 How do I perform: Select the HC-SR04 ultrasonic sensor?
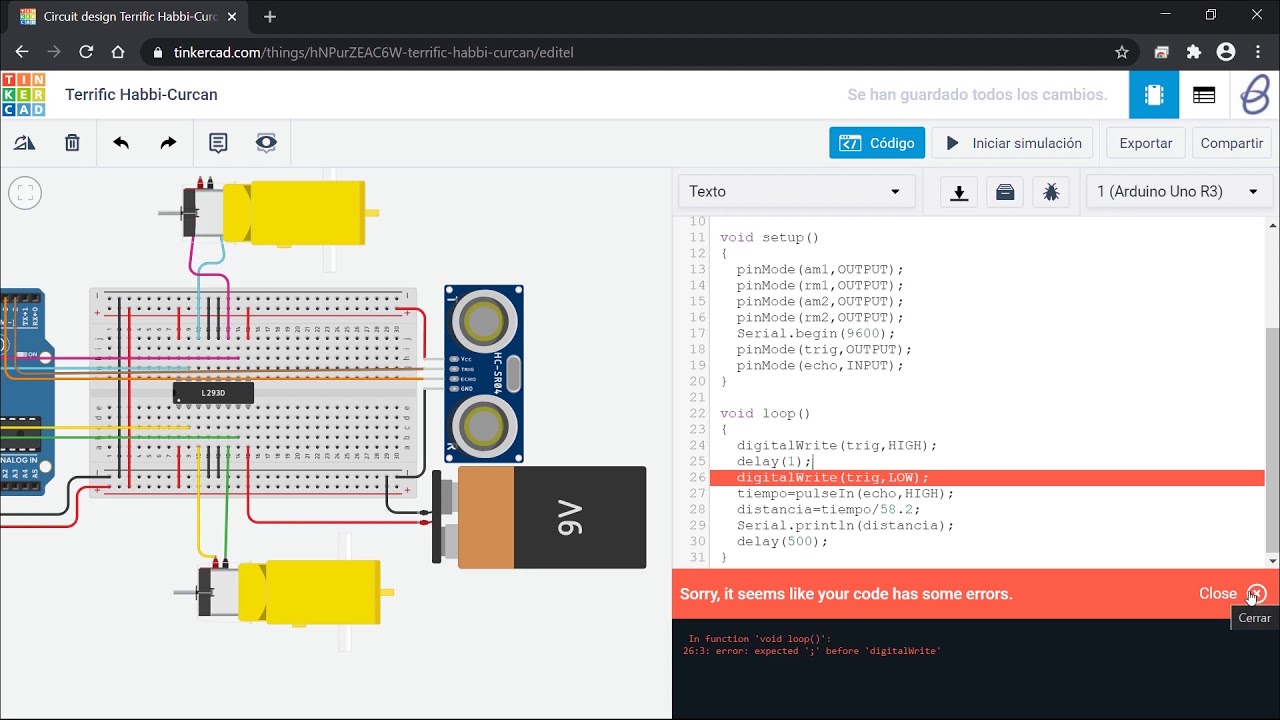coord(484,374)
